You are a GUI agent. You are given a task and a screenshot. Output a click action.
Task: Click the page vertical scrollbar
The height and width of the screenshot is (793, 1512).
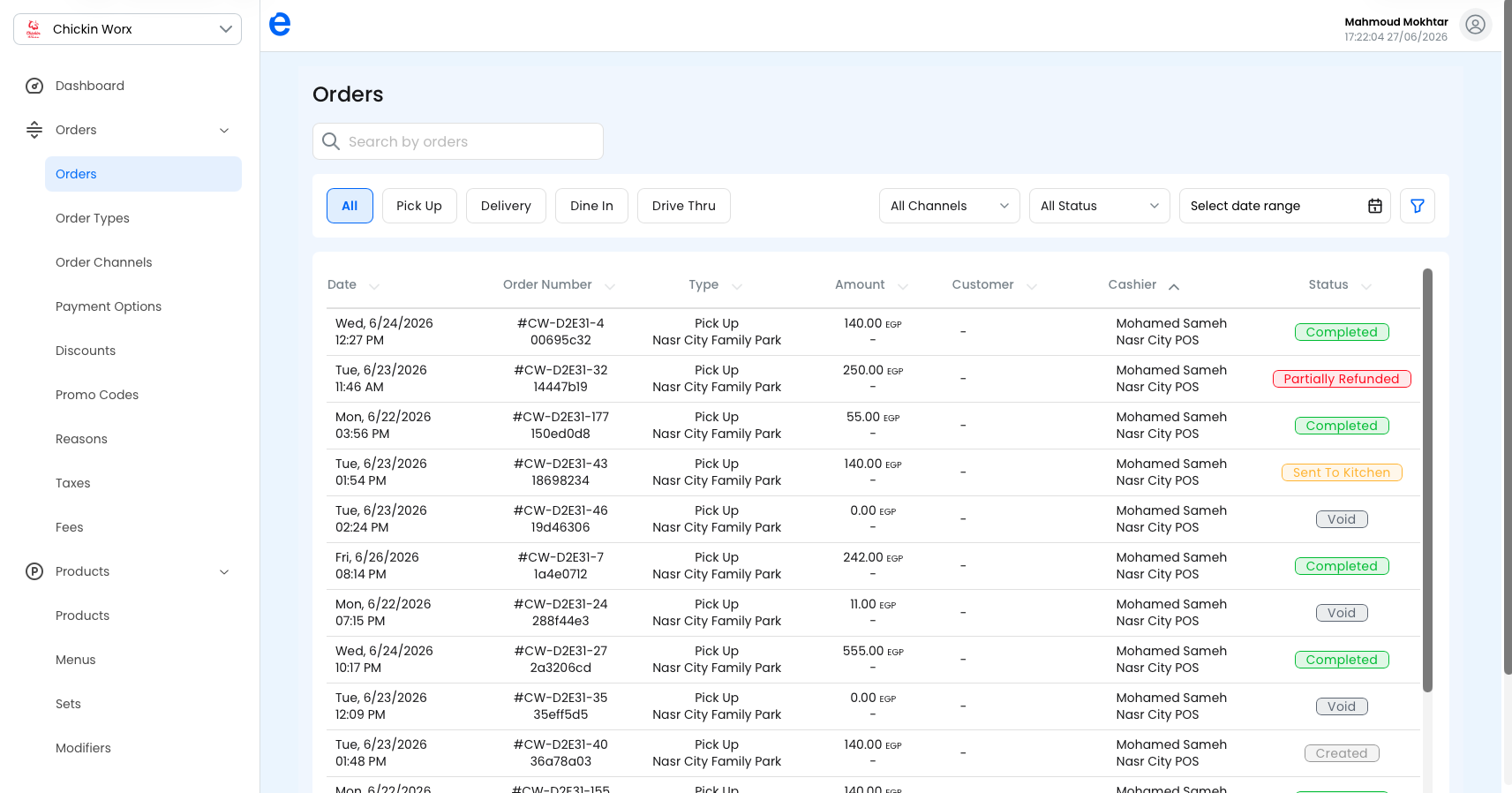[x=1507, y=337]
